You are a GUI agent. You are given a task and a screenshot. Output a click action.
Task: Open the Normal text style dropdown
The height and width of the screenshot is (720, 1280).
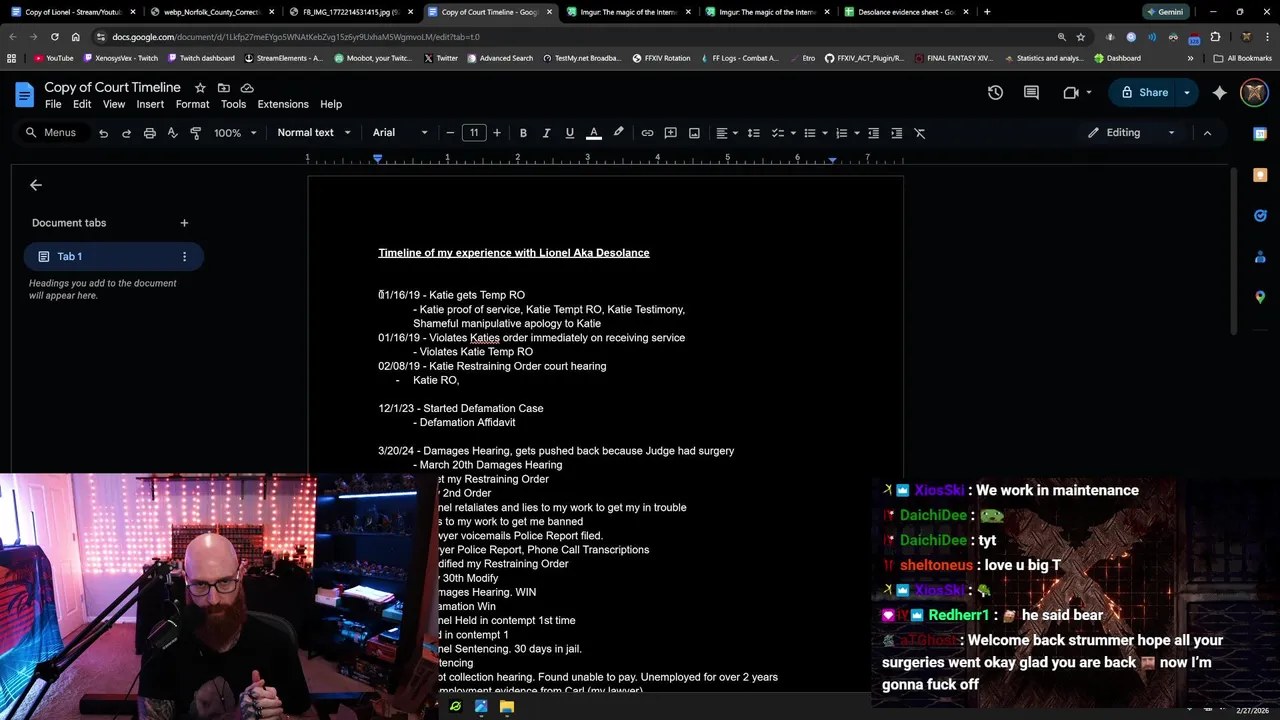pyautogui.click(x=314, y=133)
